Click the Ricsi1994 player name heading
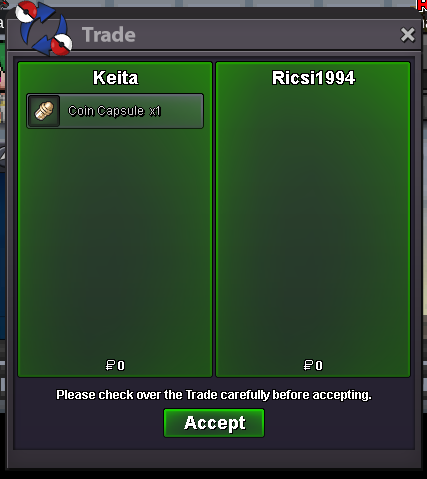 click(x=313, y=78)
